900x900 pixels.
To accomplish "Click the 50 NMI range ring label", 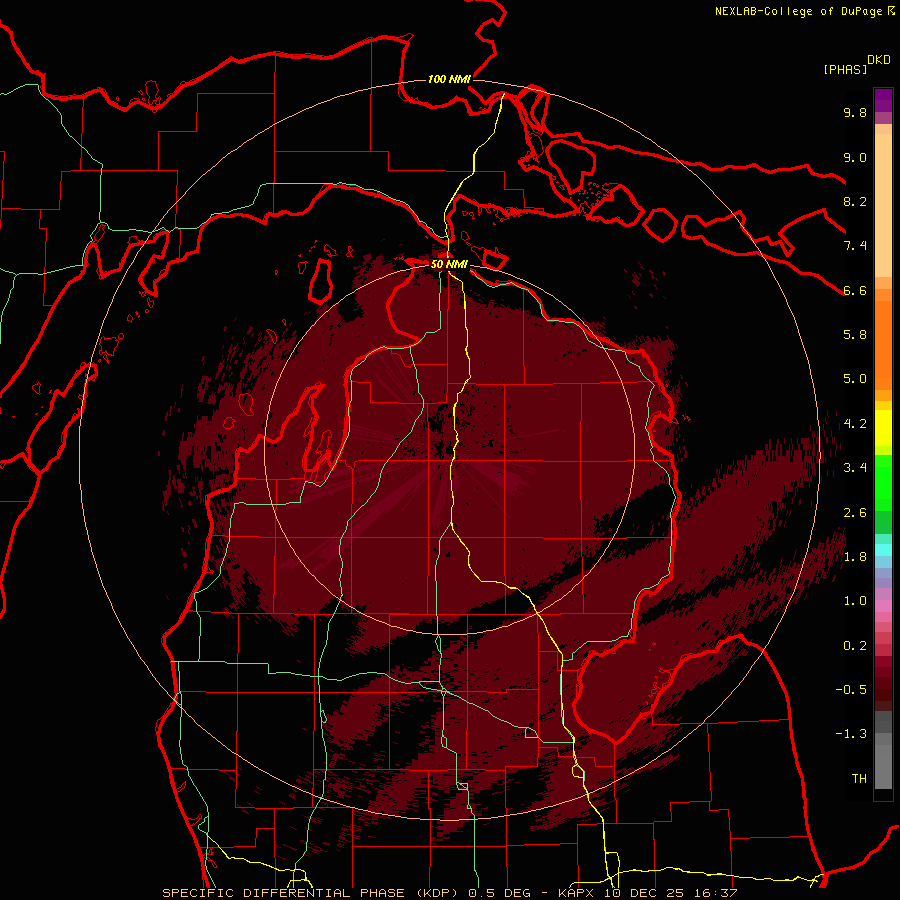I will [449, 264].
